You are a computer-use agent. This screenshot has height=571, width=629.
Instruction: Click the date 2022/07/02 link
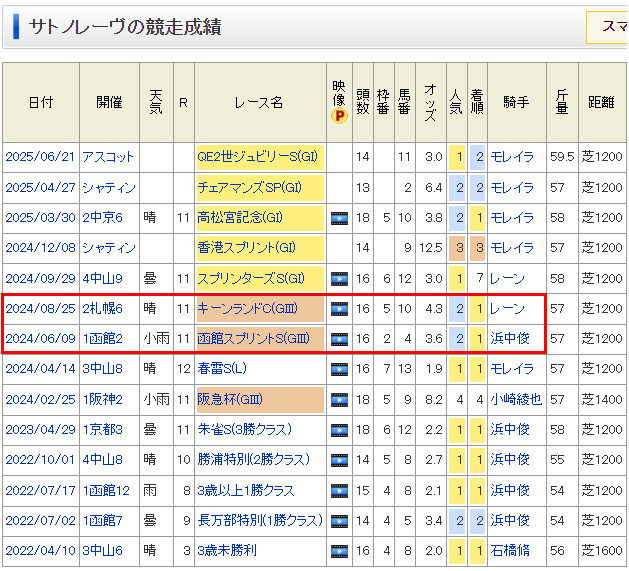[x=40, y=520]
